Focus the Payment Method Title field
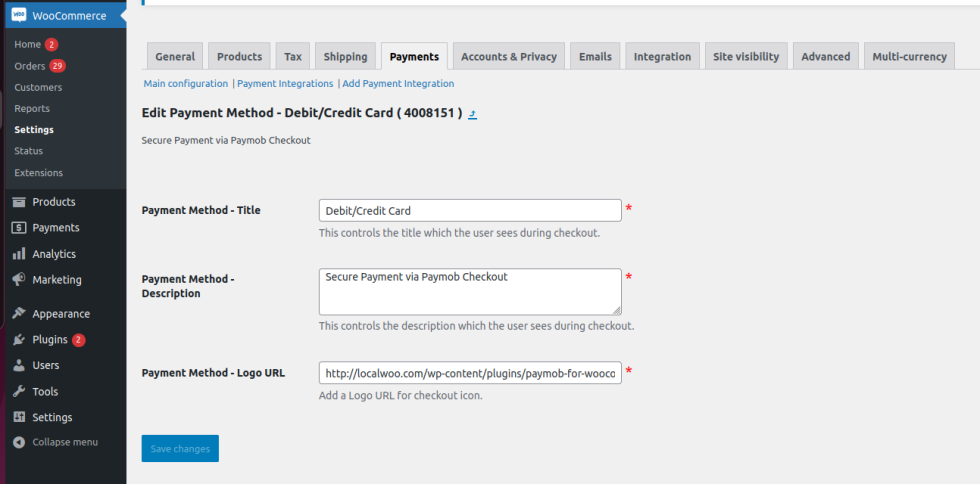 click(x=470, y=210)
